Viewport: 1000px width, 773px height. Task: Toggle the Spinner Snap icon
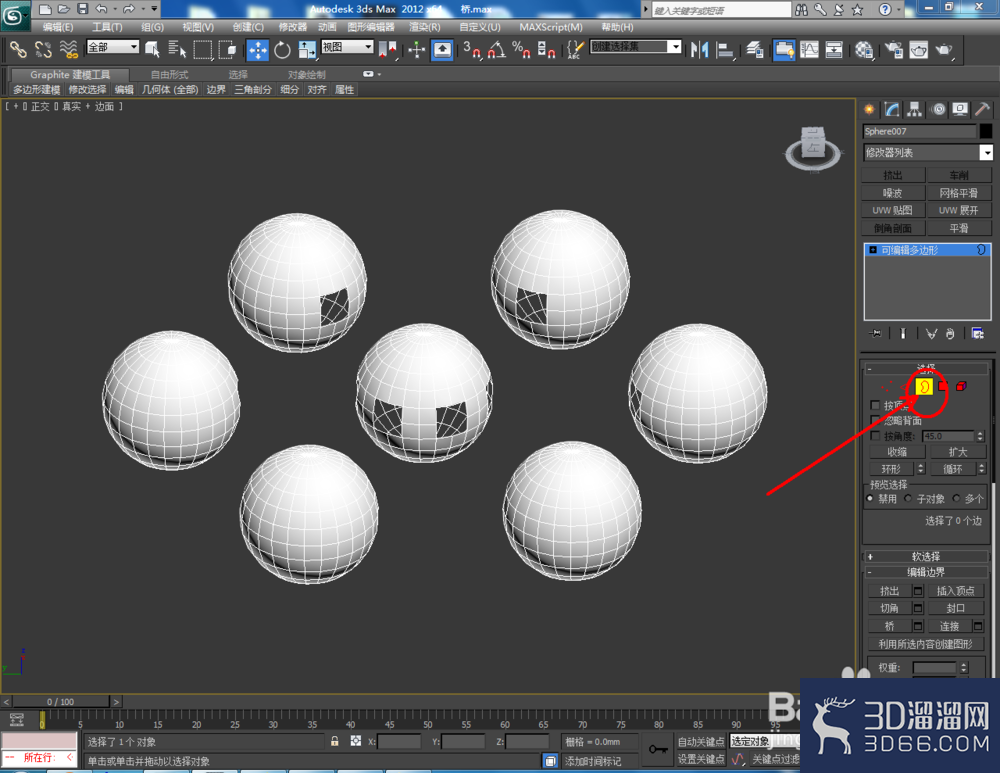tap(546, 50)
